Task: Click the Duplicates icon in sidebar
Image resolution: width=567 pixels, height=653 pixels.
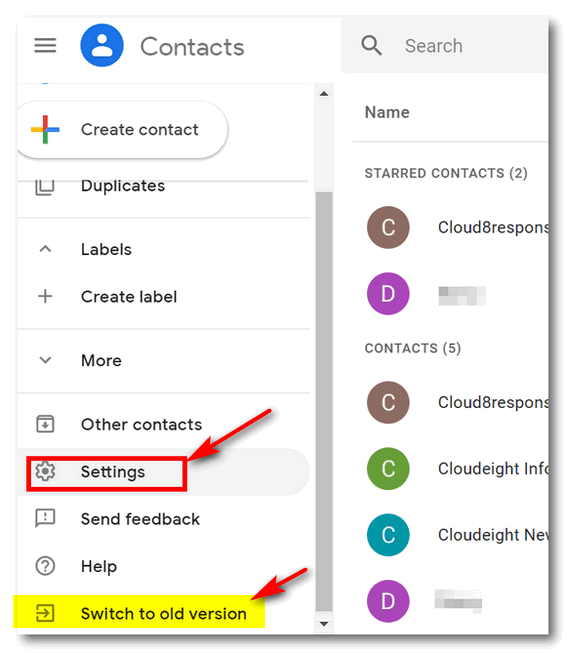Action: pos(45,187)
